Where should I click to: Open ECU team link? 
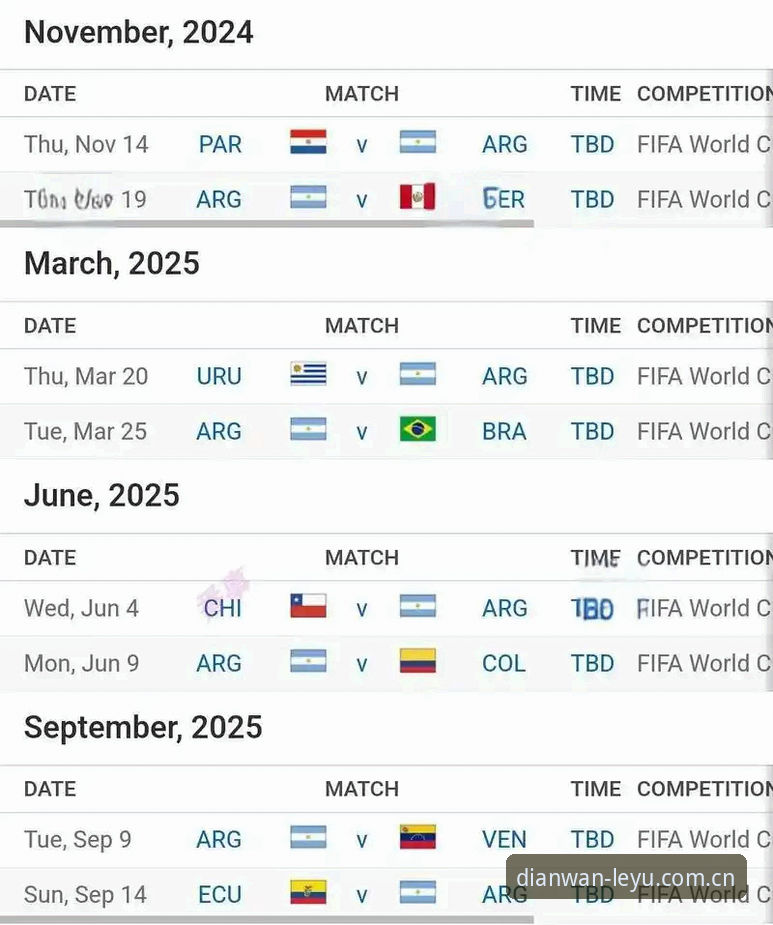220,895
